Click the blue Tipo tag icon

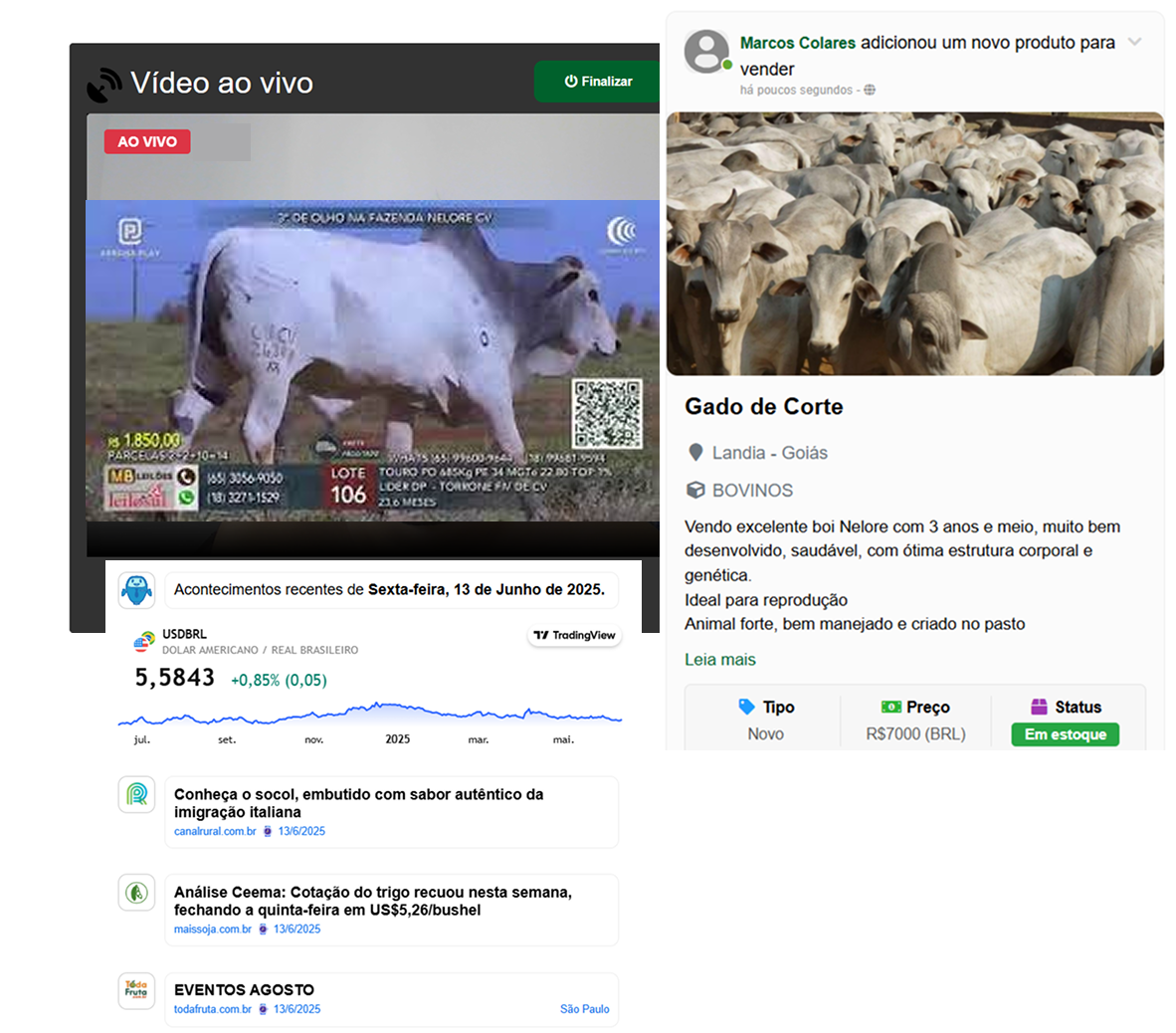pos(747,707)
